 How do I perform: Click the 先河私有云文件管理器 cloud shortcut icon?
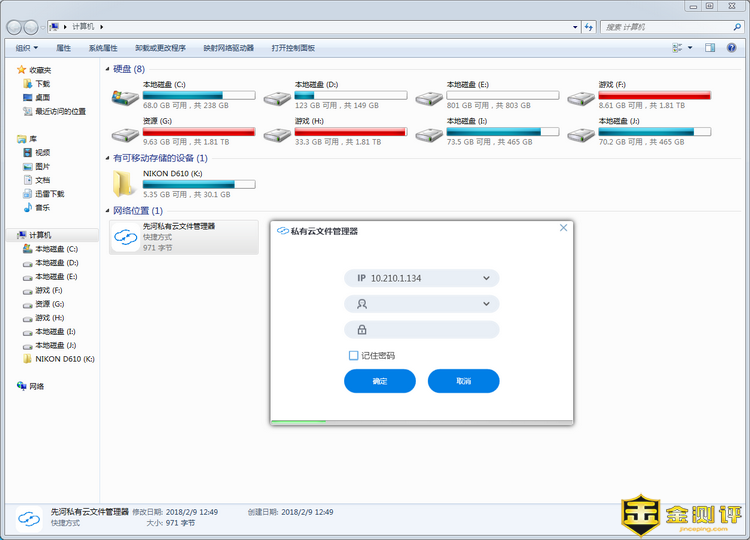[125, 237]
